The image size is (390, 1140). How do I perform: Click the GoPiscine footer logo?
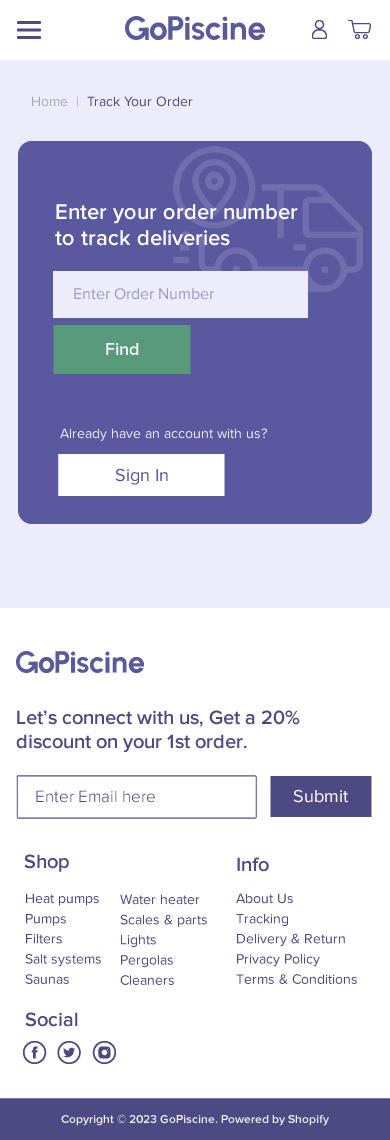click(x=80, y=662)
